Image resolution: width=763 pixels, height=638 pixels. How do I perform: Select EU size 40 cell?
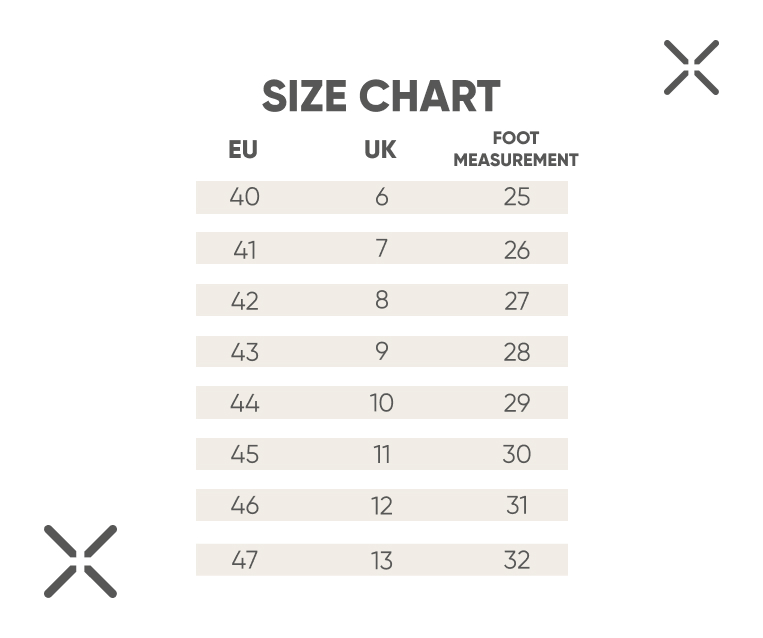pos(244,197)
